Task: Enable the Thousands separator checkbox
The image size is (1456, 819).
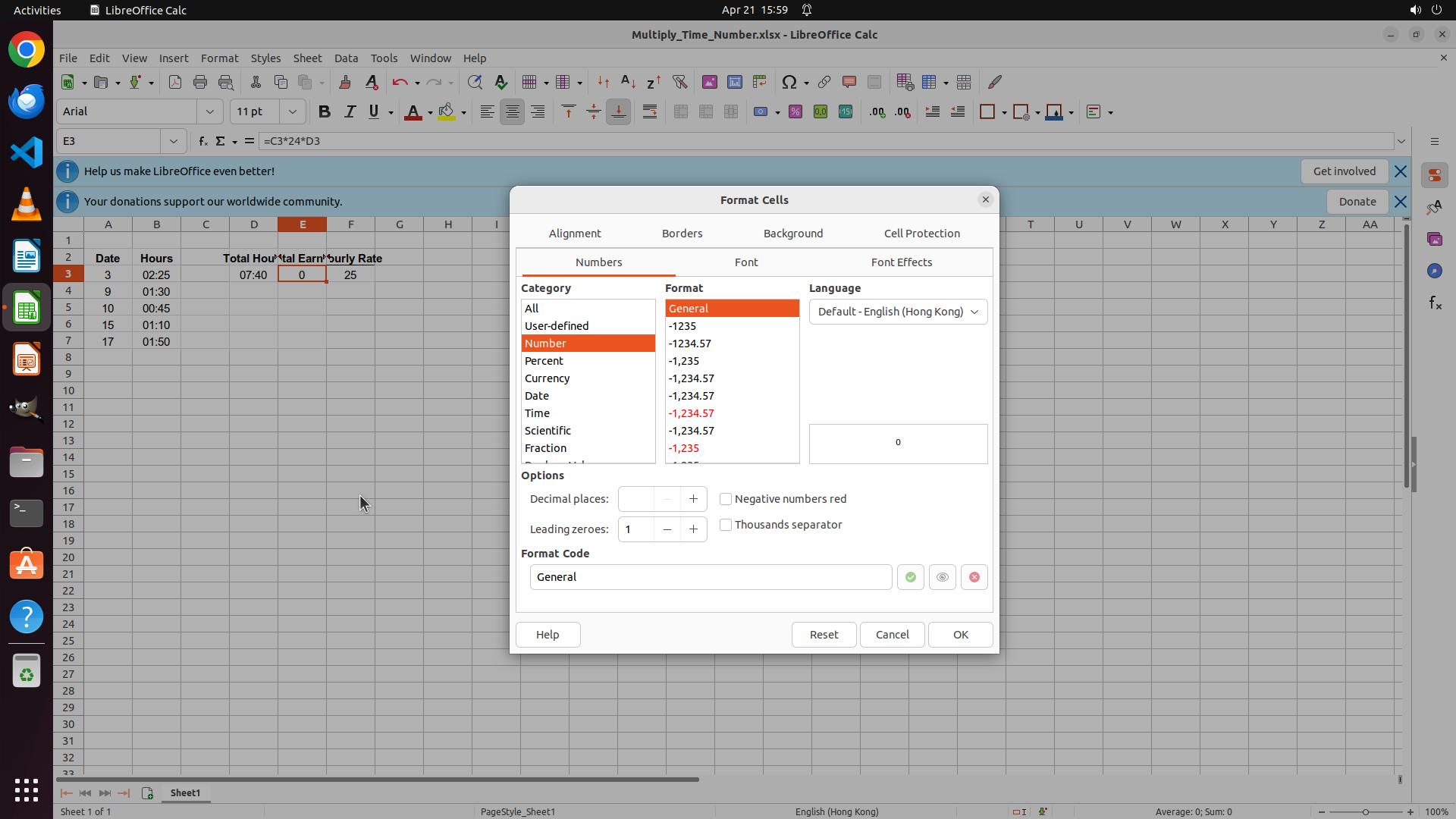Action: pos(726,525)
